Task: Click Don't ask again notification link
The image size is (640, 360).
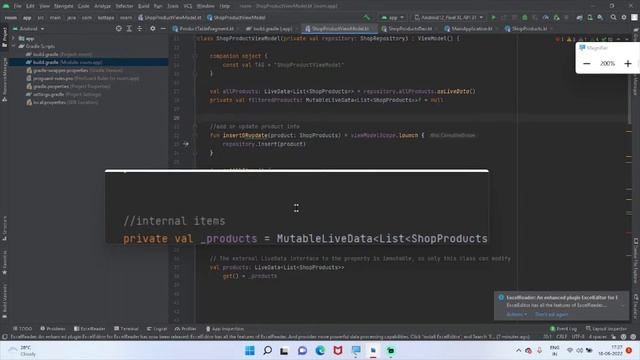Action: pyautogui.click(x=551, y=314)
